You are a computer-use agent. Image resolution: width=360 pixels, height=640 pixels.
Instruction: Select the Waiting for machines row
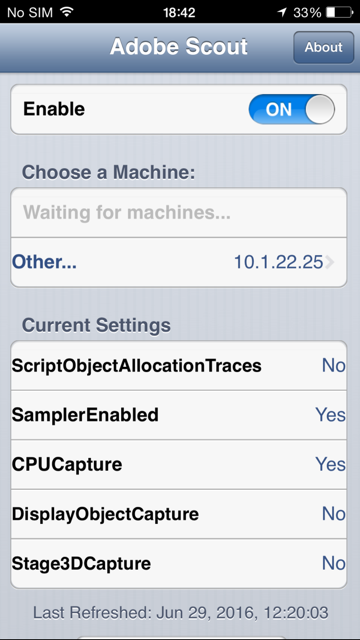point(179,213)
